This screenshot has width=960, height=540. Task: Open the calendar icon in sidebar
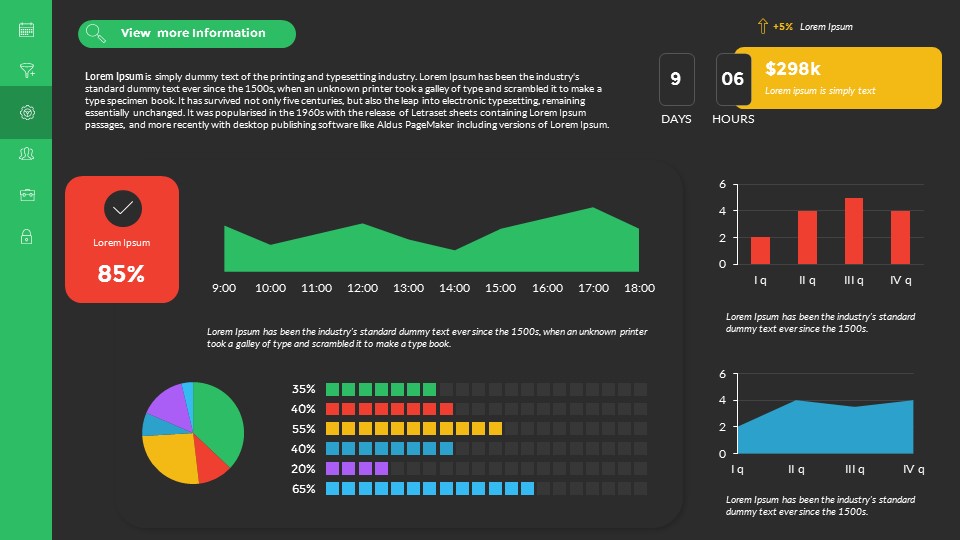[26, 29]
